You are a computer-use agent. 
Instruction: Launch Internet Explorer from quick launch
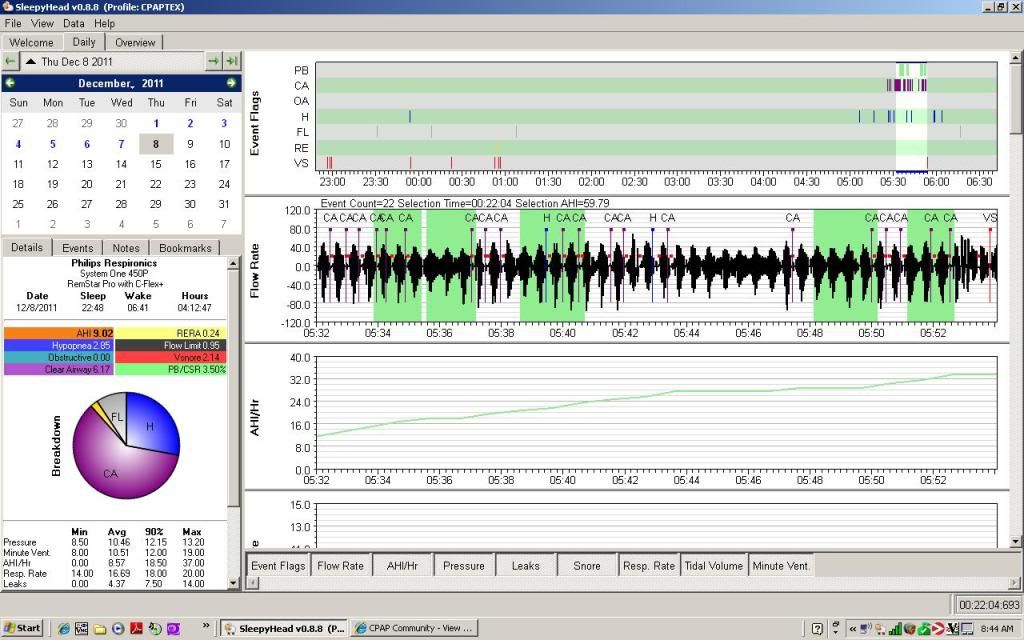(64, 628)
